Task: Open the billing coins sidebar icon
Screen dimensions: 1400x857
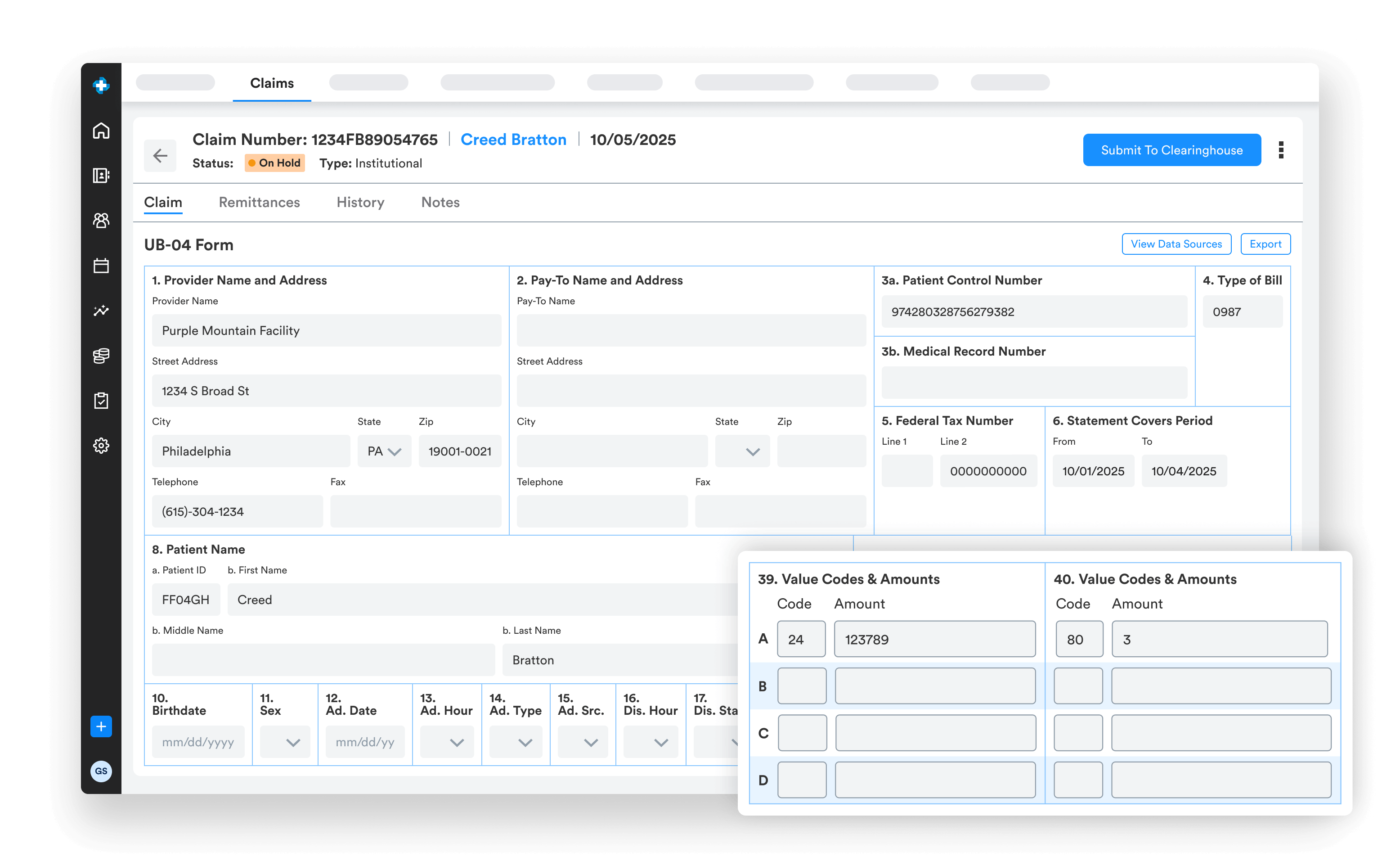Action: [101, 356]
